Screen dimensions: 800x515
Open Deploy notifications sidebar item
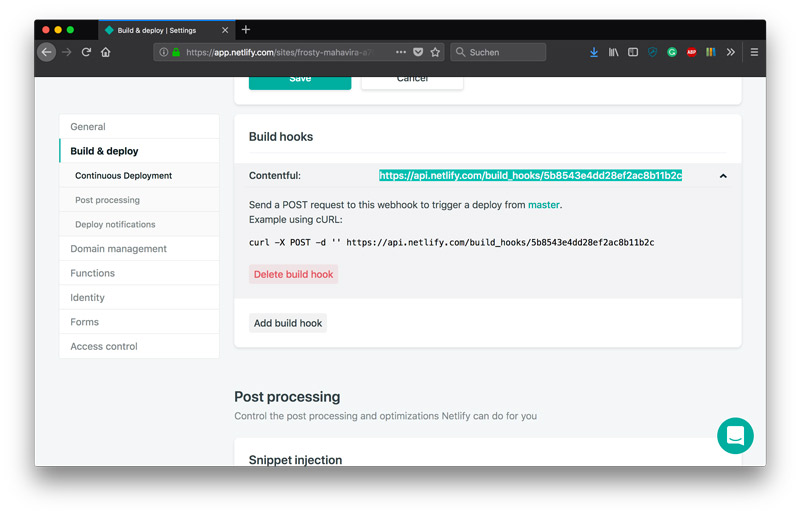(139, 225)
